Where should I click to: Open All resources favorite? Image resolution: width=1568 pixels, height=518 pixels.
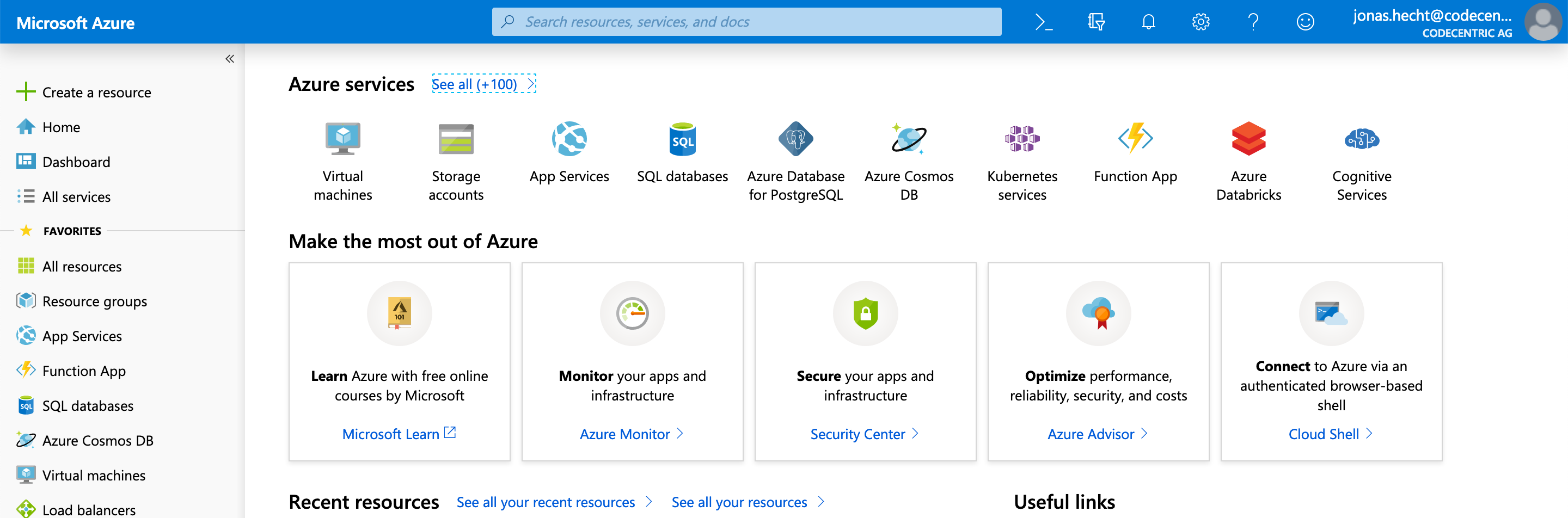[x=69, y=266]
